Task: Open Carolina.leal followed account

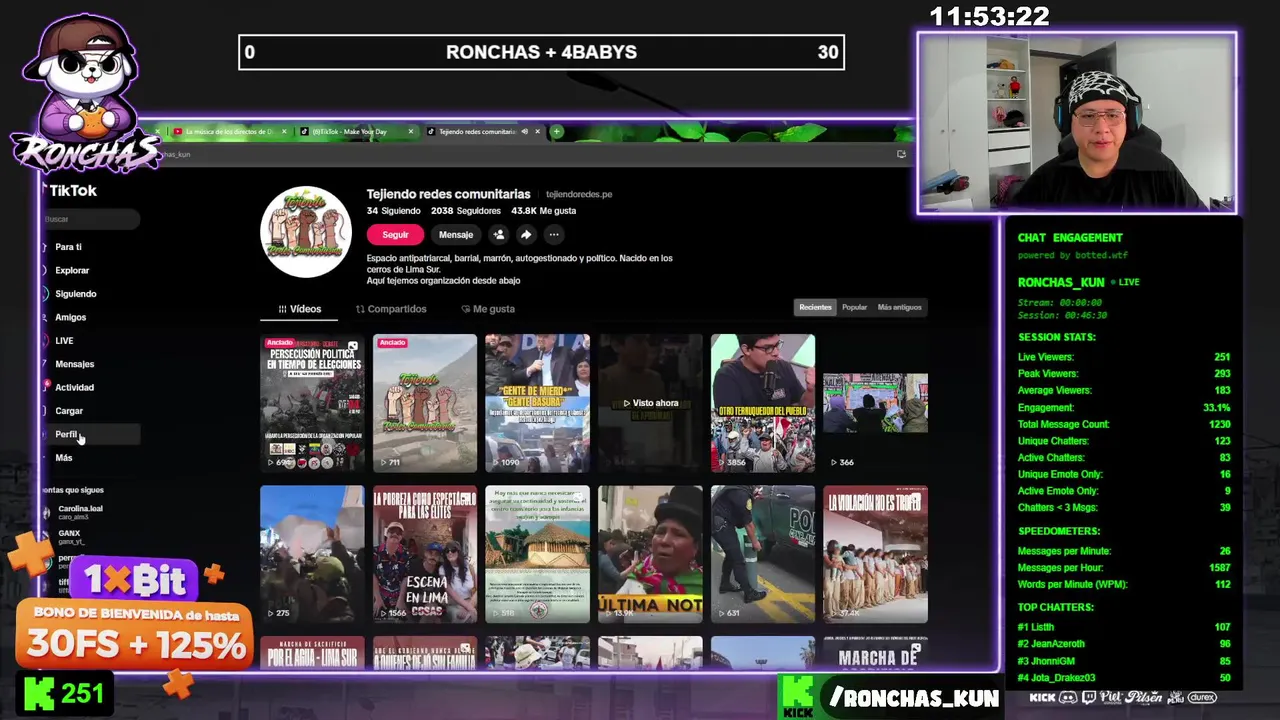Action: 80,512
